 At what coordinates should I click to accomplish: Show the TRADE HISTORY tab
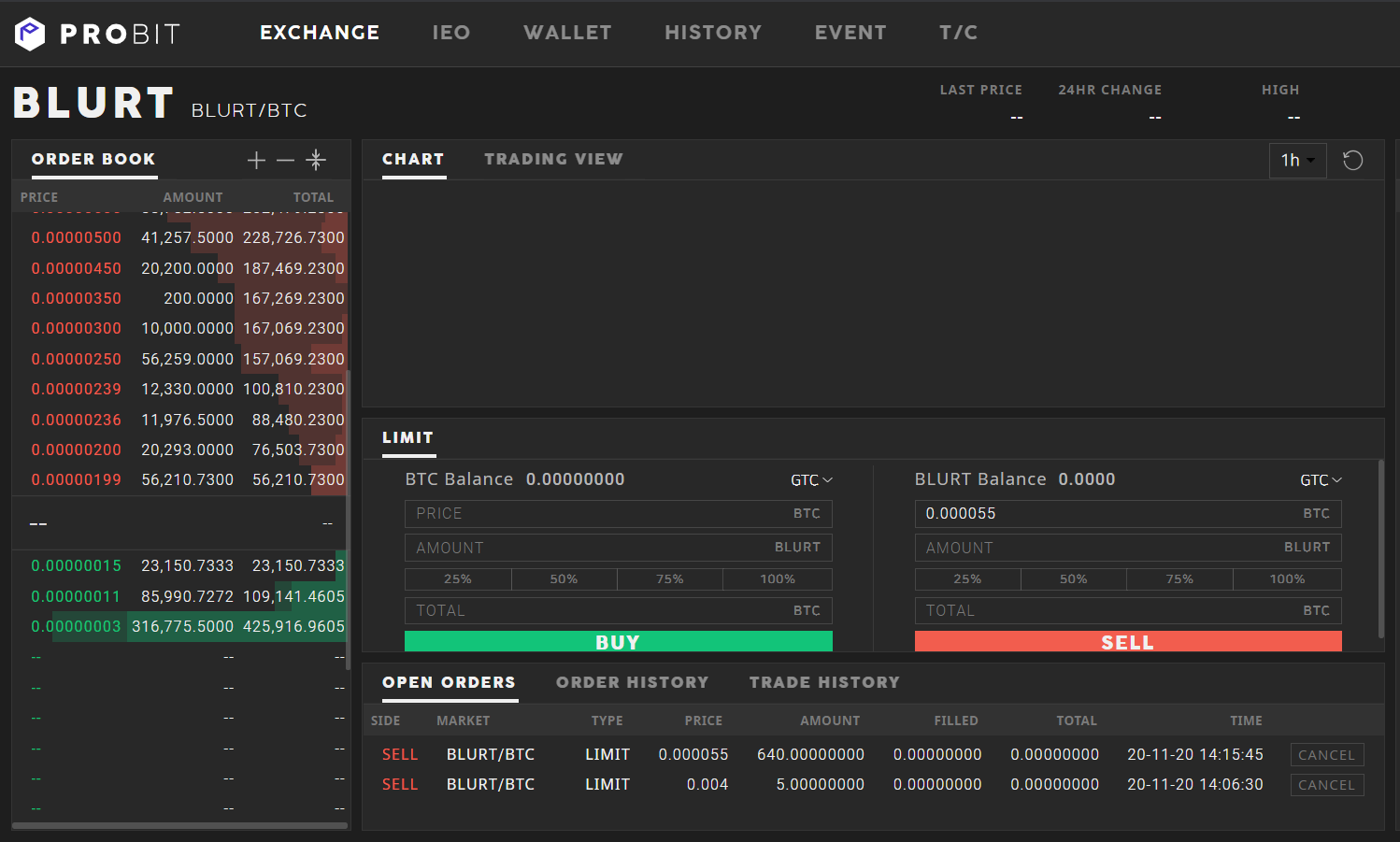[x=824, y=683]
